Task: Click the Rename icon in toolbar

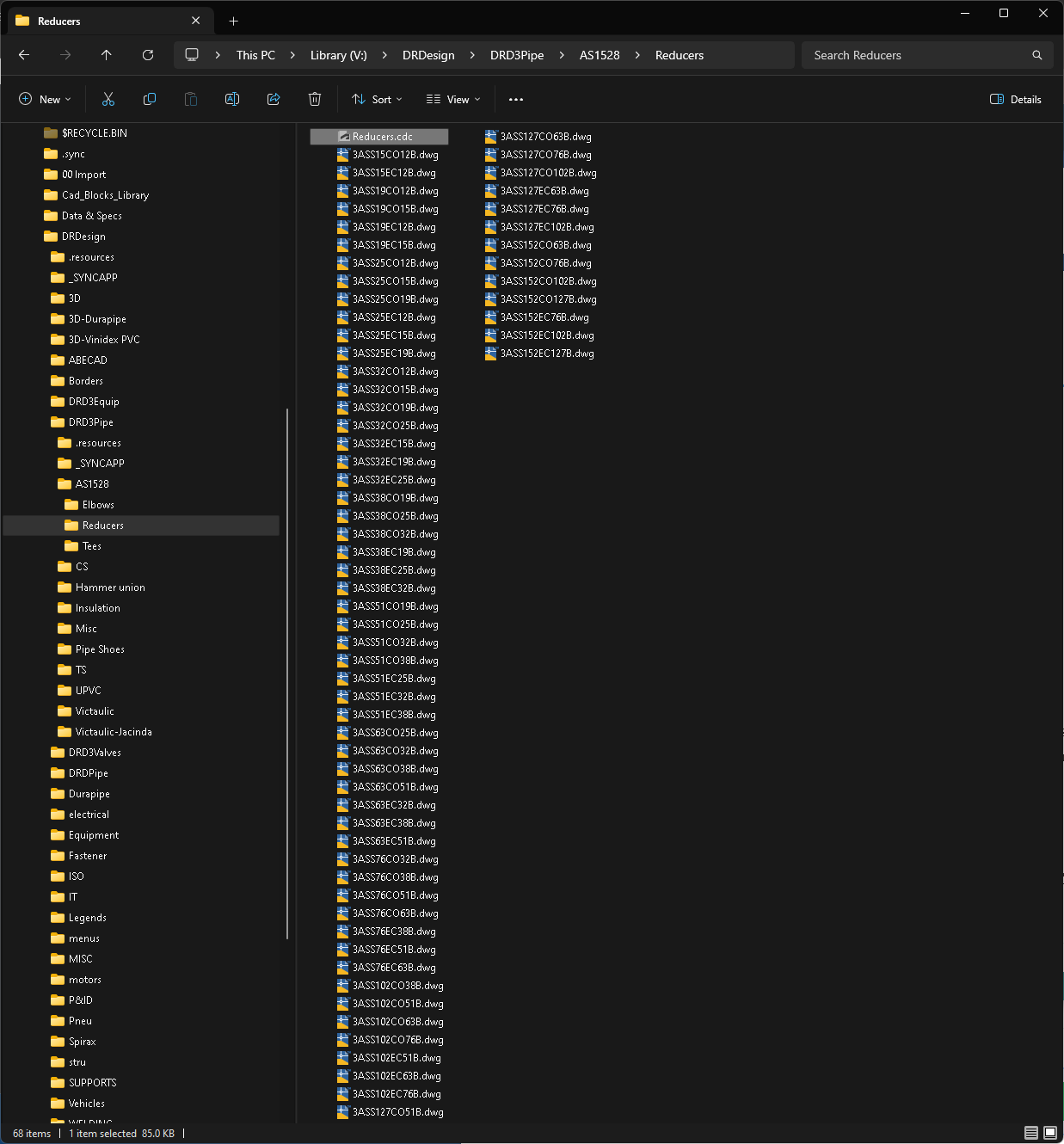Action: click(232, 100)
